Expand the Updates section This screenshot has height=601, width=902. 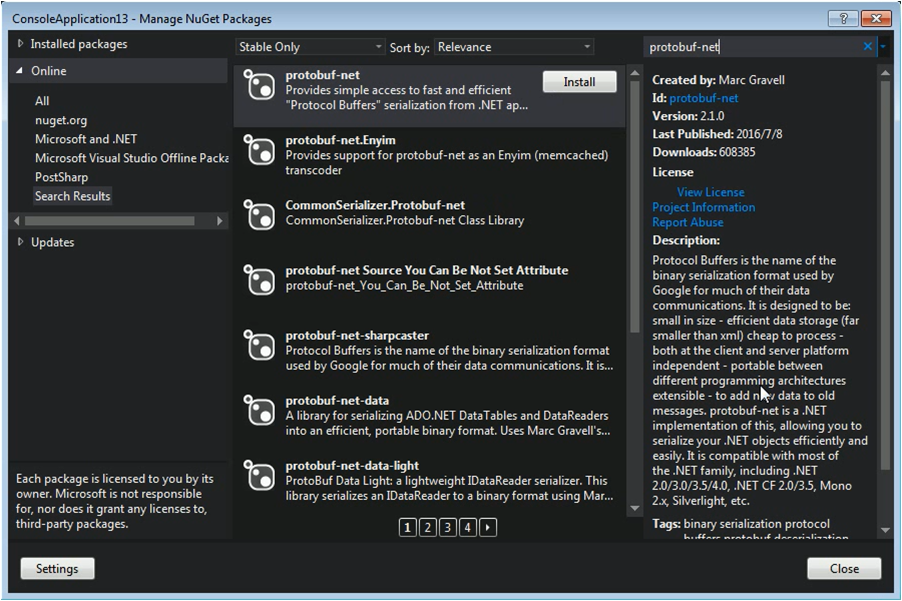pyautogui.click(x=20, y=242)
